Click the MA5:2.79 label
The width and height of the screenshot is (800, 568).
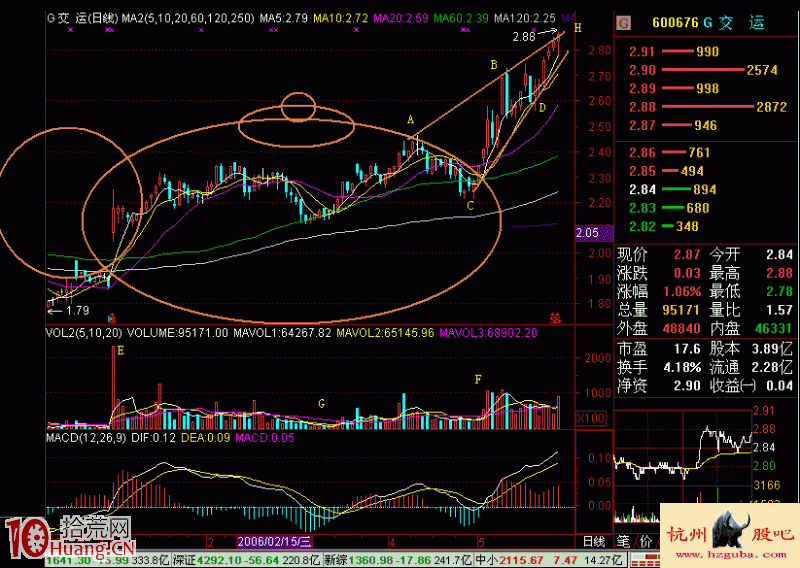point(284,18)
